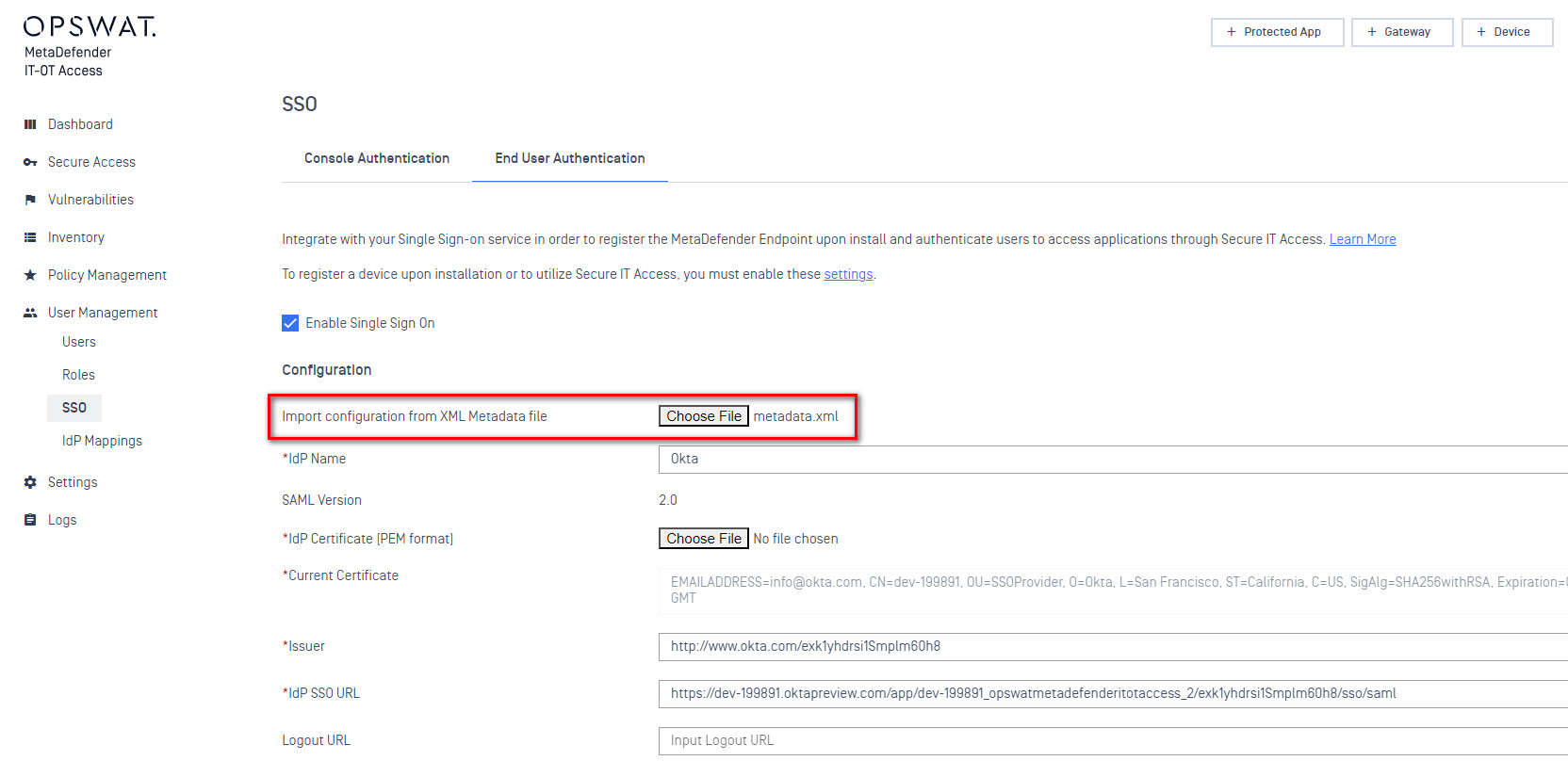
Task: Click the Dashboard icon in sidebar
Action: click(x=30, y=124)
